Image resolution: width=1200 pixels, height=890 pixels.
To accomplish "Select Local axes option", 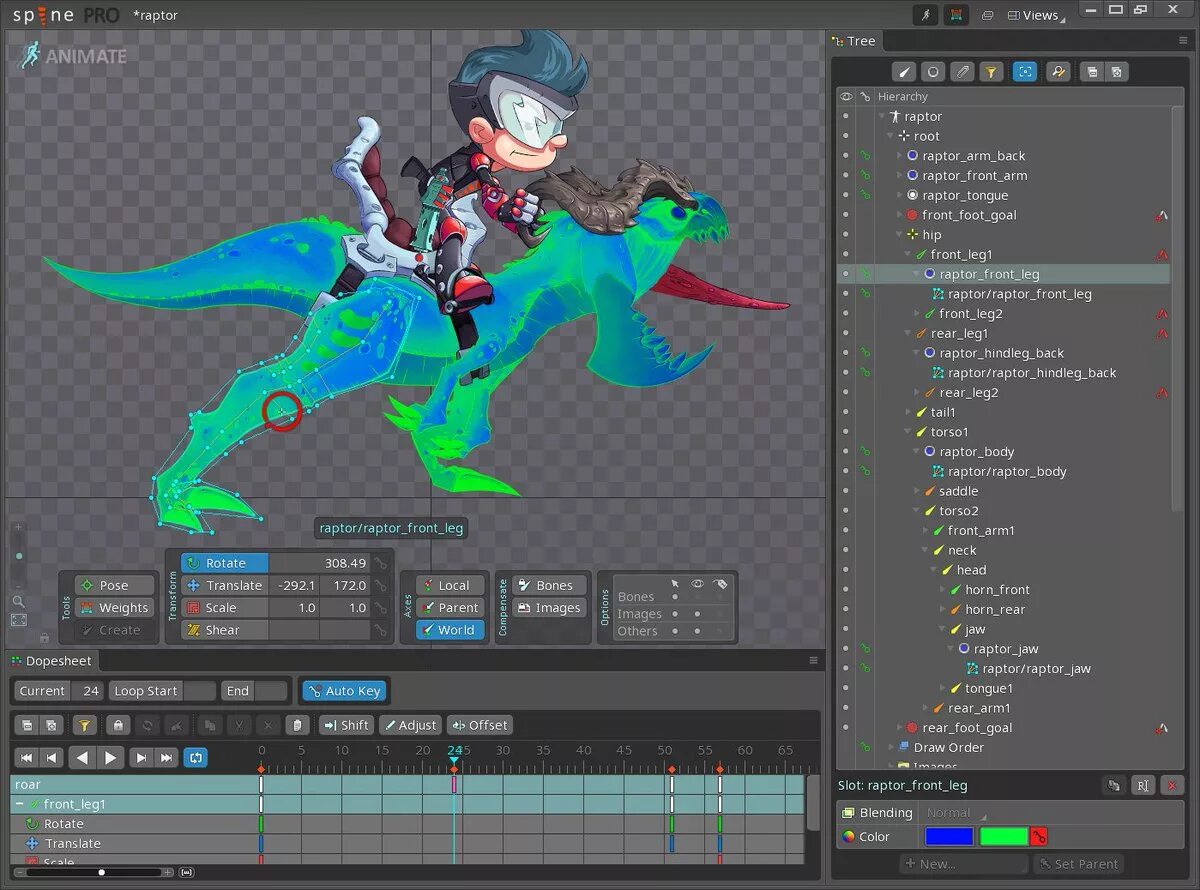I will [450, 585].
